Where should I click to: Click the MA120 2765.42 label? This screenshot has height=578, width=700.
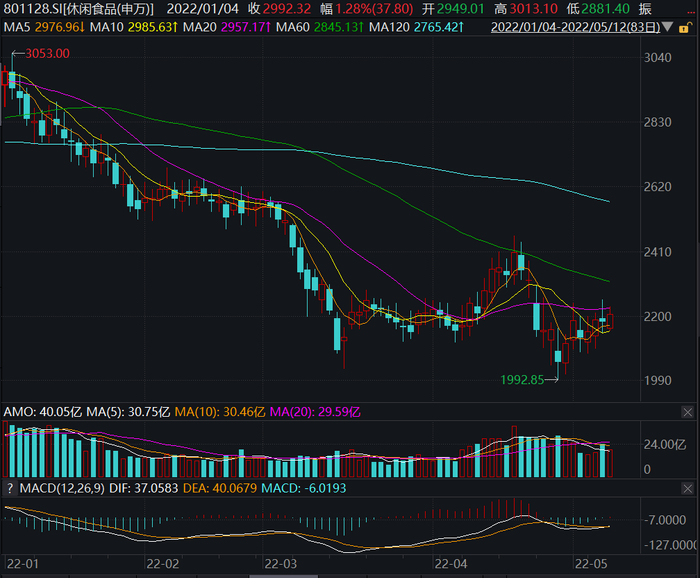point(416,27)
